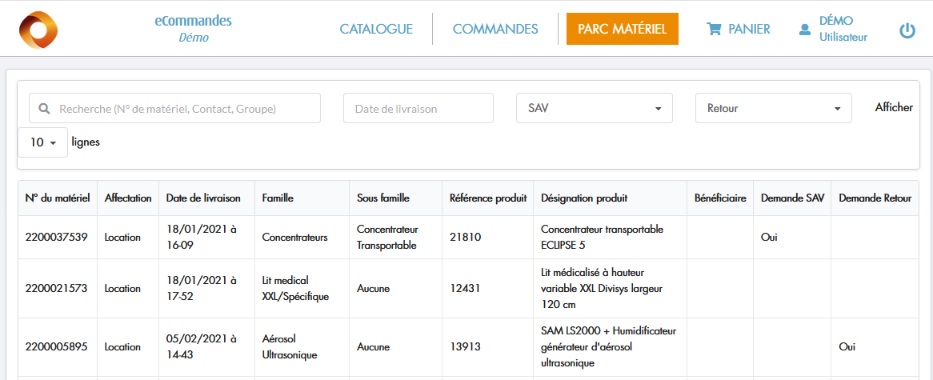Sort by Date de livraison column header
The image size is (933, 380).
click(x=203, y=198)
